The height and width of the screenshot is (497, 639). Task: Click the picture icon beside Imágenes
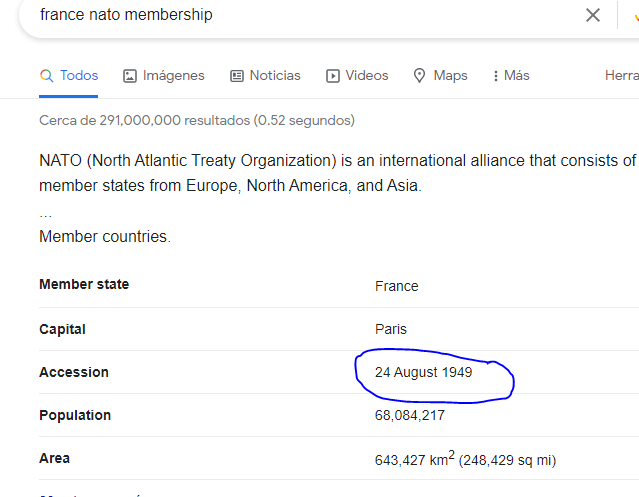tap(130, 76)
